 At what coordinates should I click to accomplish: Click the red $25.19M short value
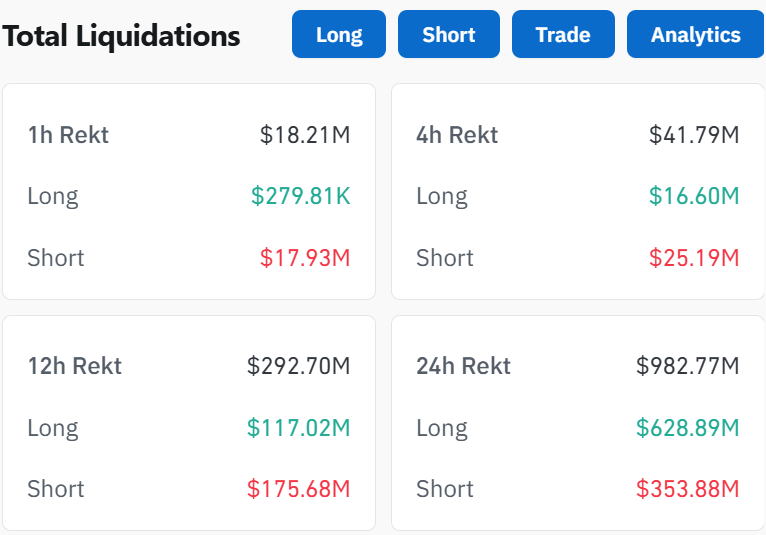694,258
